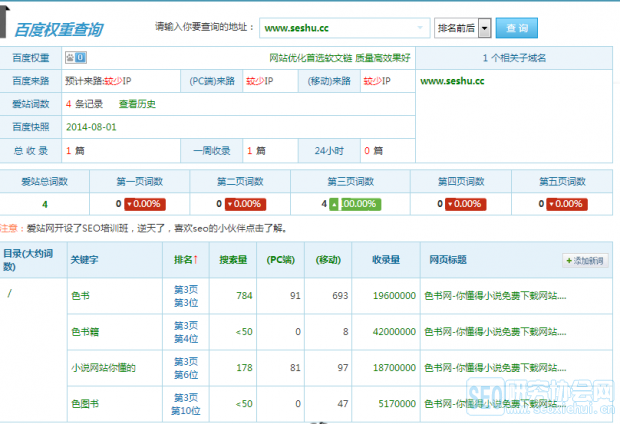
Task: Open the 查看历史 link
Action: click(x=137, y=104)
